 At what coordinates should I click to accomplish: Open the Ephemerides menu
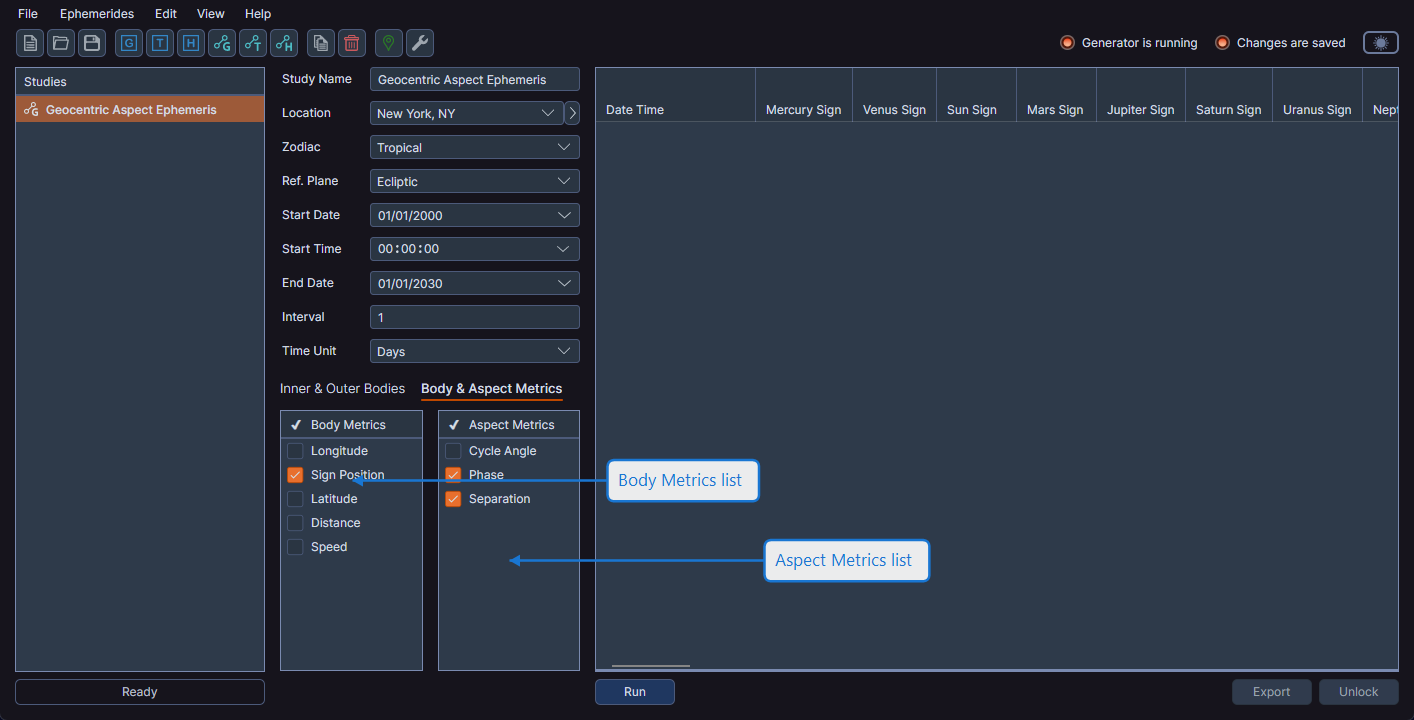tap(96, 13)
